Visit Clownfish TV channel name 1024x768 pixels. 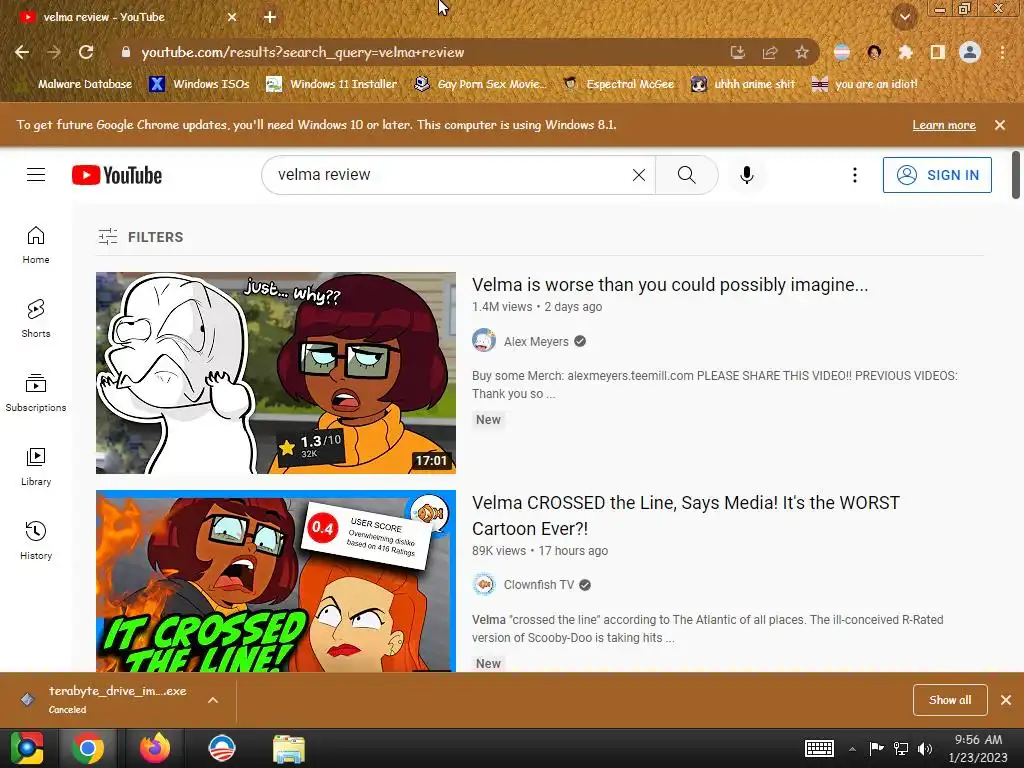pyautogui.click(x=539, y=584)
